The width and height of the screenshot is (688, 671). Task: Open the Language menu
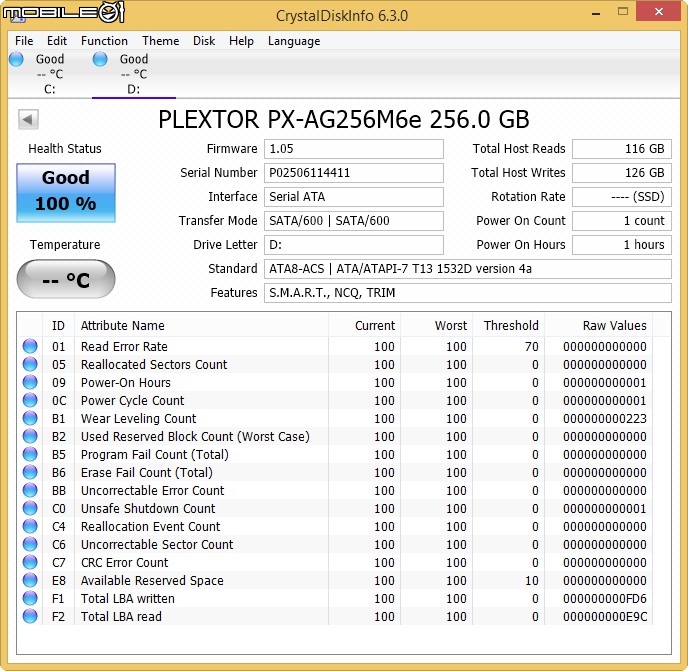tap(294, 41)
